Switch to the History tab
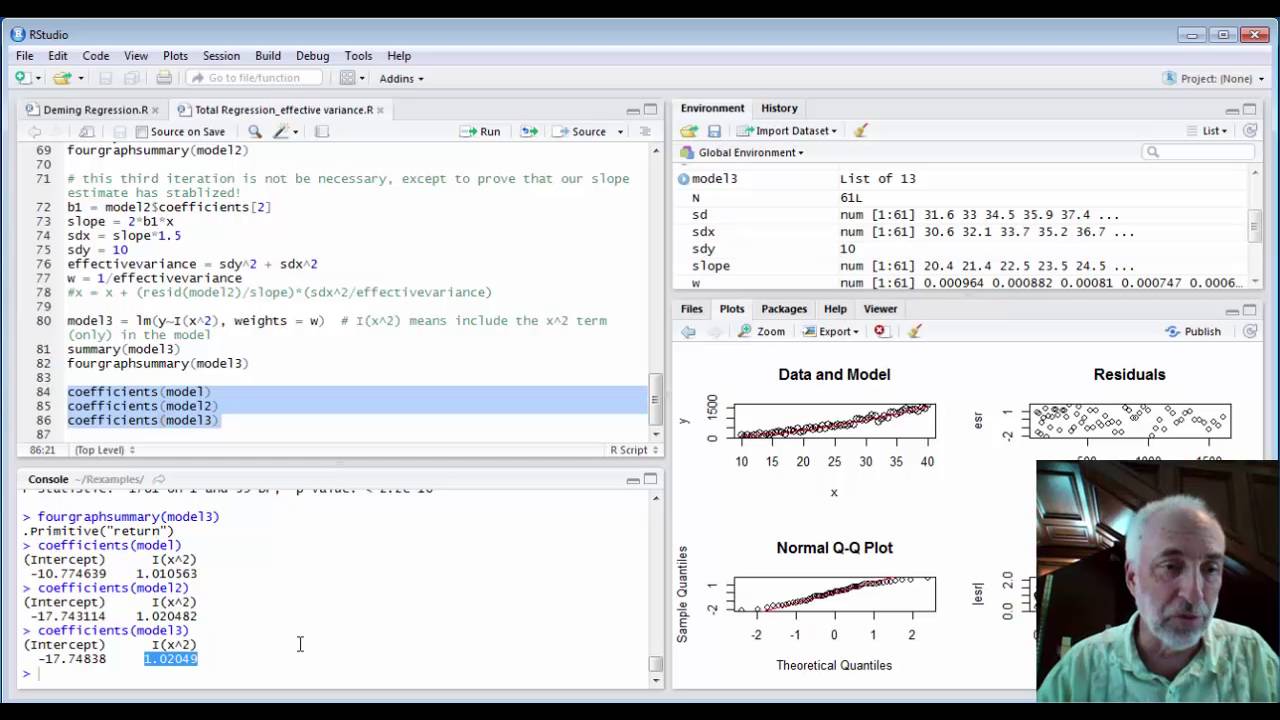The height and width of the screenshot is (720, 1280). [x=779, y=108]
